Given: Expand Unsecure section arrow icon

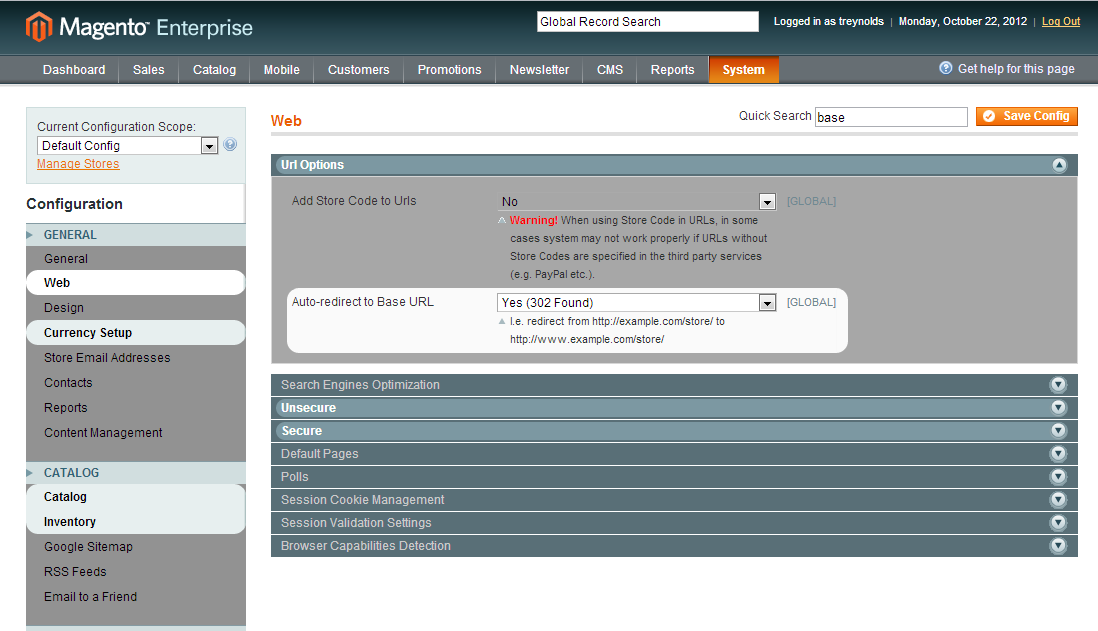Looking at the screenshot, I should click(x=1058, y=408).
